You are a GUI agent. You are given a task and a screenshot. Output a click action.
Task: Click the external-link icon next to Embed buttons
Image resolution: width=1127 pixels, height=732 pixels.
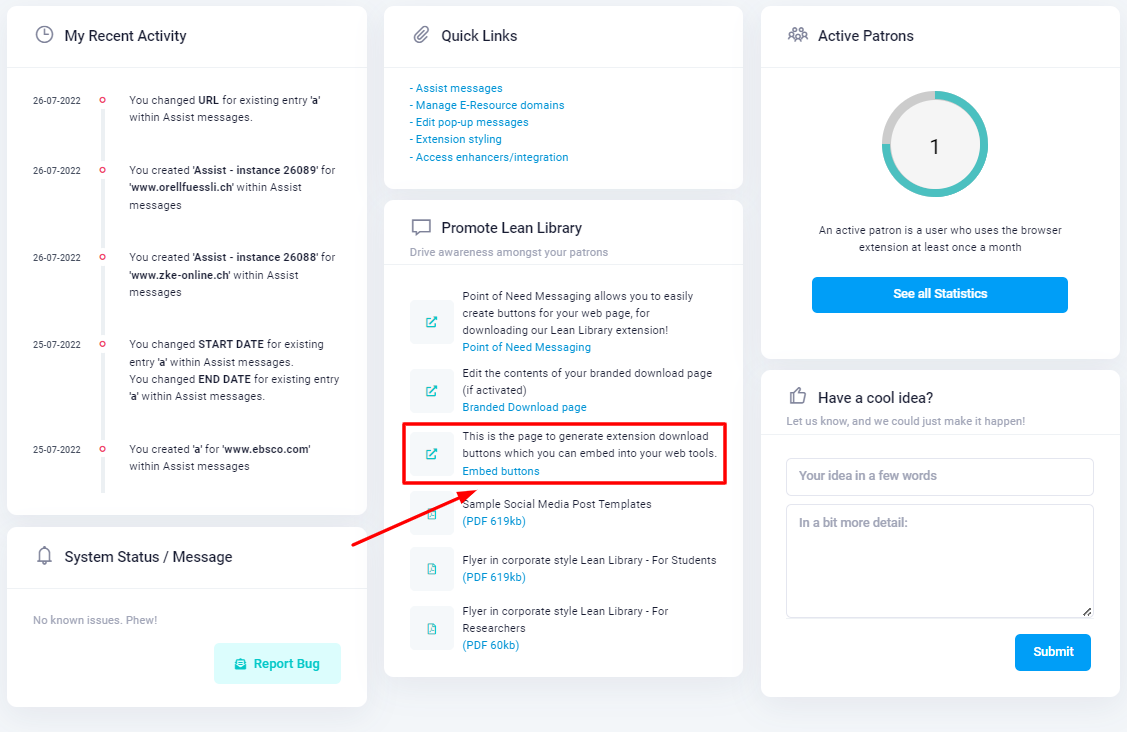433,453
